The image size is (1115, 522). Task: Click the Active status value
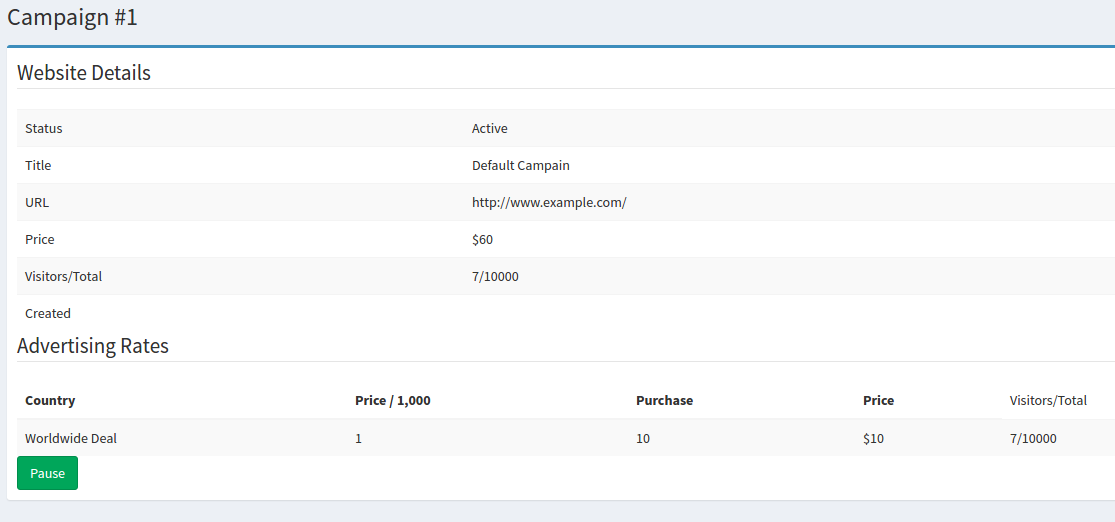[490, 128]
